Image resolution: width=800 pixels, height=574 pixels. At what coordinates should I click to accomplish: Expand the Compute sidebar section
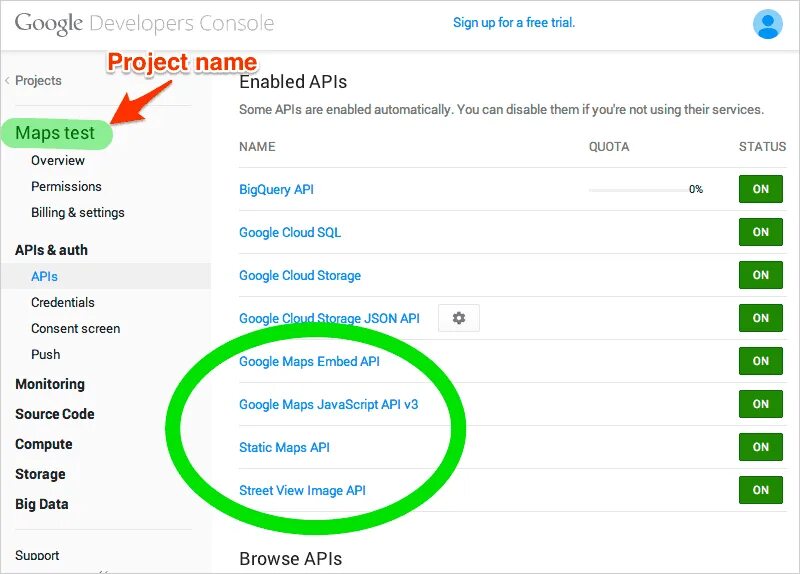click(44, 444)
